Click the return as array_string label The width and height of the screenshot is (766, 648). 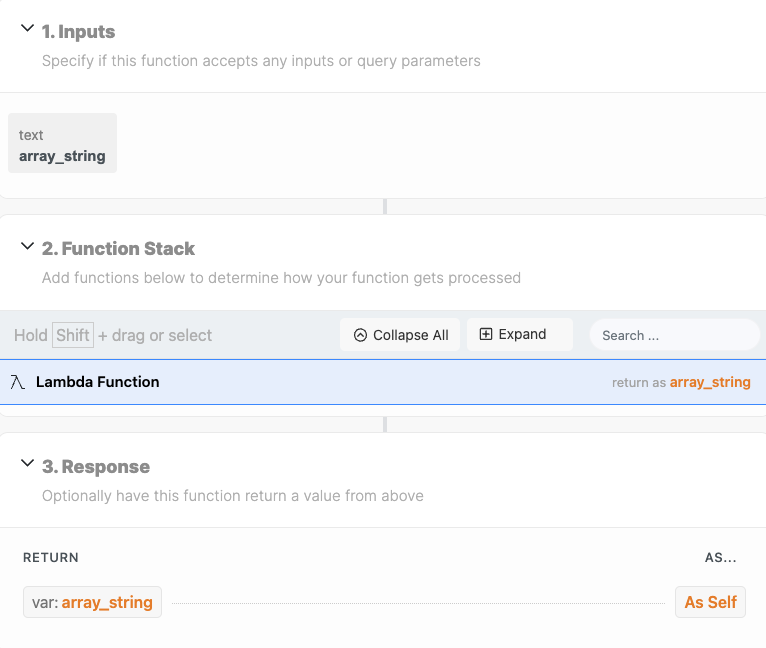point(681,382)
